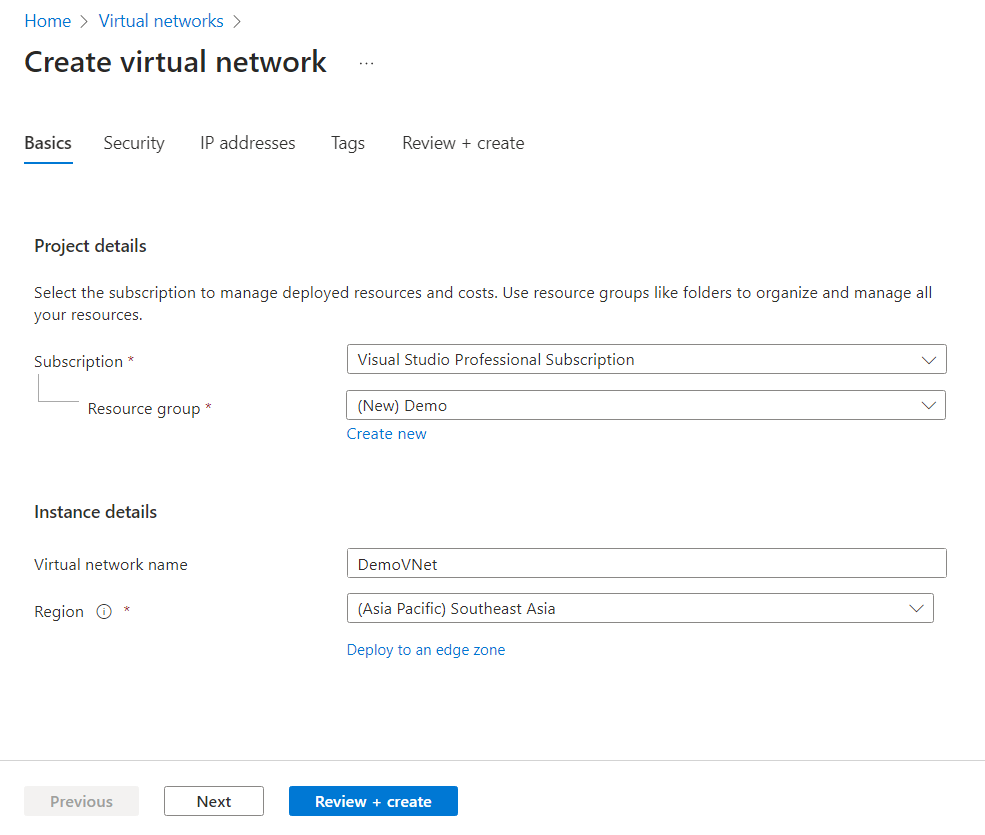
Task: Open the IP addresses tab
Action: click(x=247, y=143)
